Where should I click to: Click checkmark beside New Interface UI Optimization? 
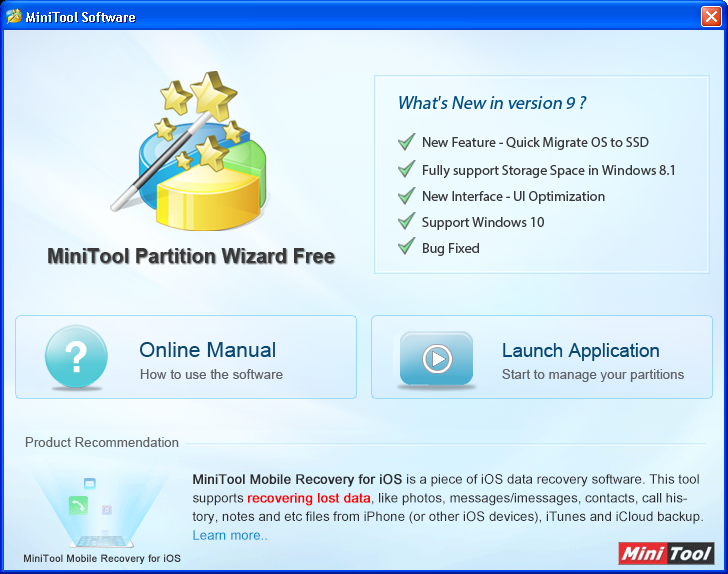pyautogui.click(x=406, y=196)
